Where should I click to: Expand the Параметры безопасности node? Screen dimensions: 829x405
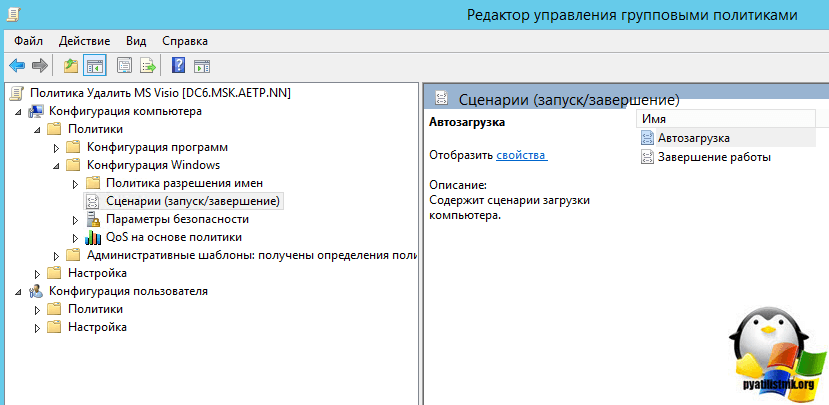coord(76,220)
